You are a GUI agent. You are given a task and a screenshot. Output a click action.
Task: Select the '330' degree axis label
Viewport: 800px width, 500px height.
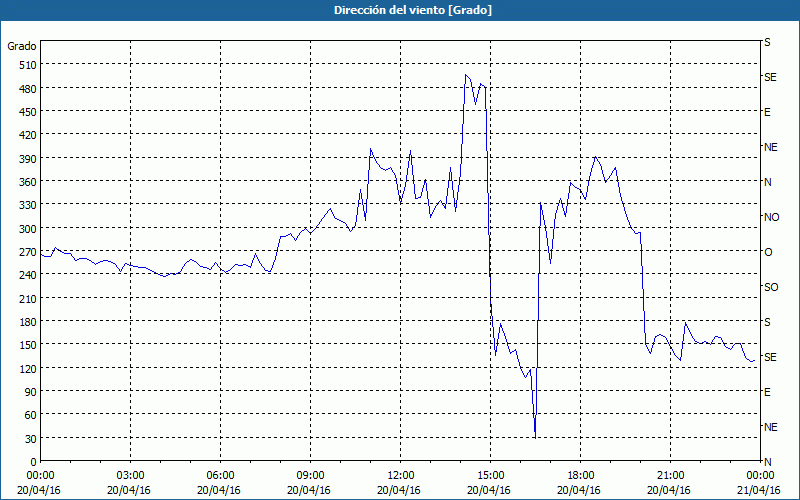[28, 206]
